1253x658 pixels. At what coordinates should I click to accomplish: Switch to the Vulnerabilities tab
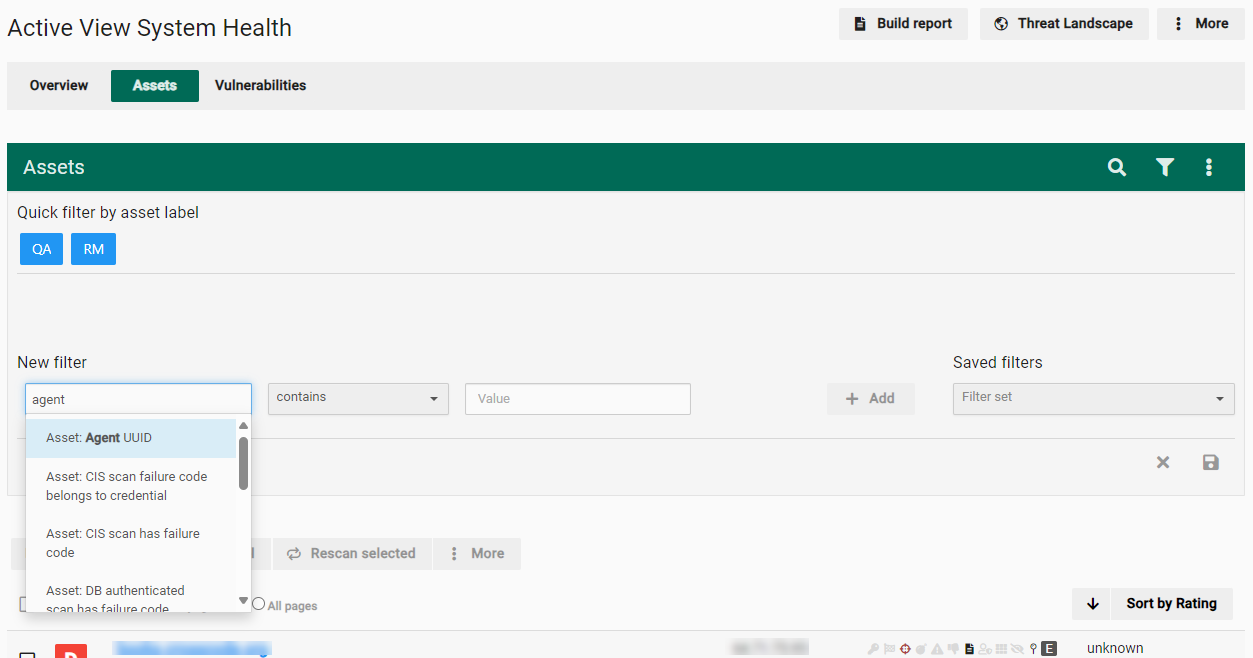[260, 86]
